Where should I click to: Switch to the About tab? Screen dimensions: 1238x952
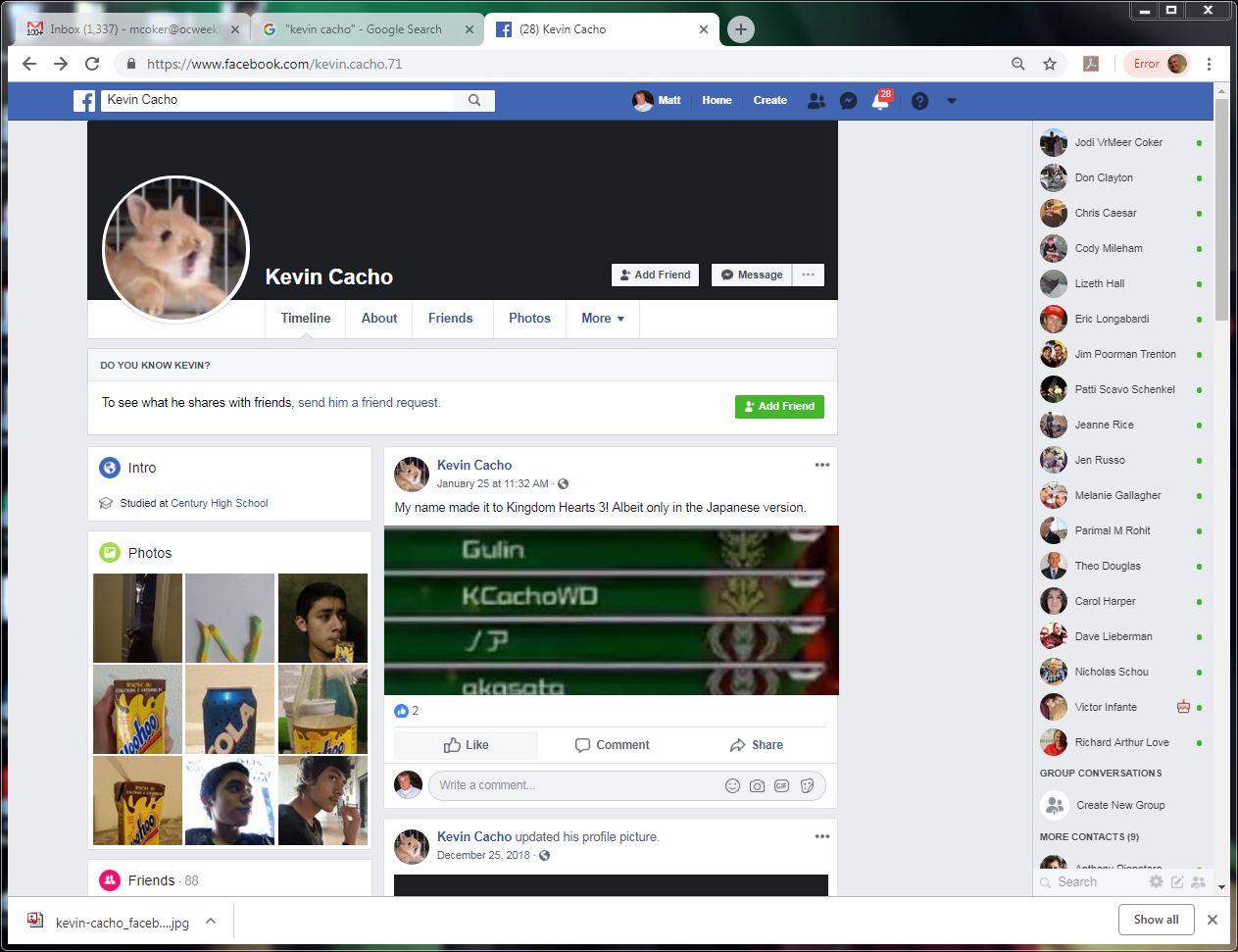[379, 319]
